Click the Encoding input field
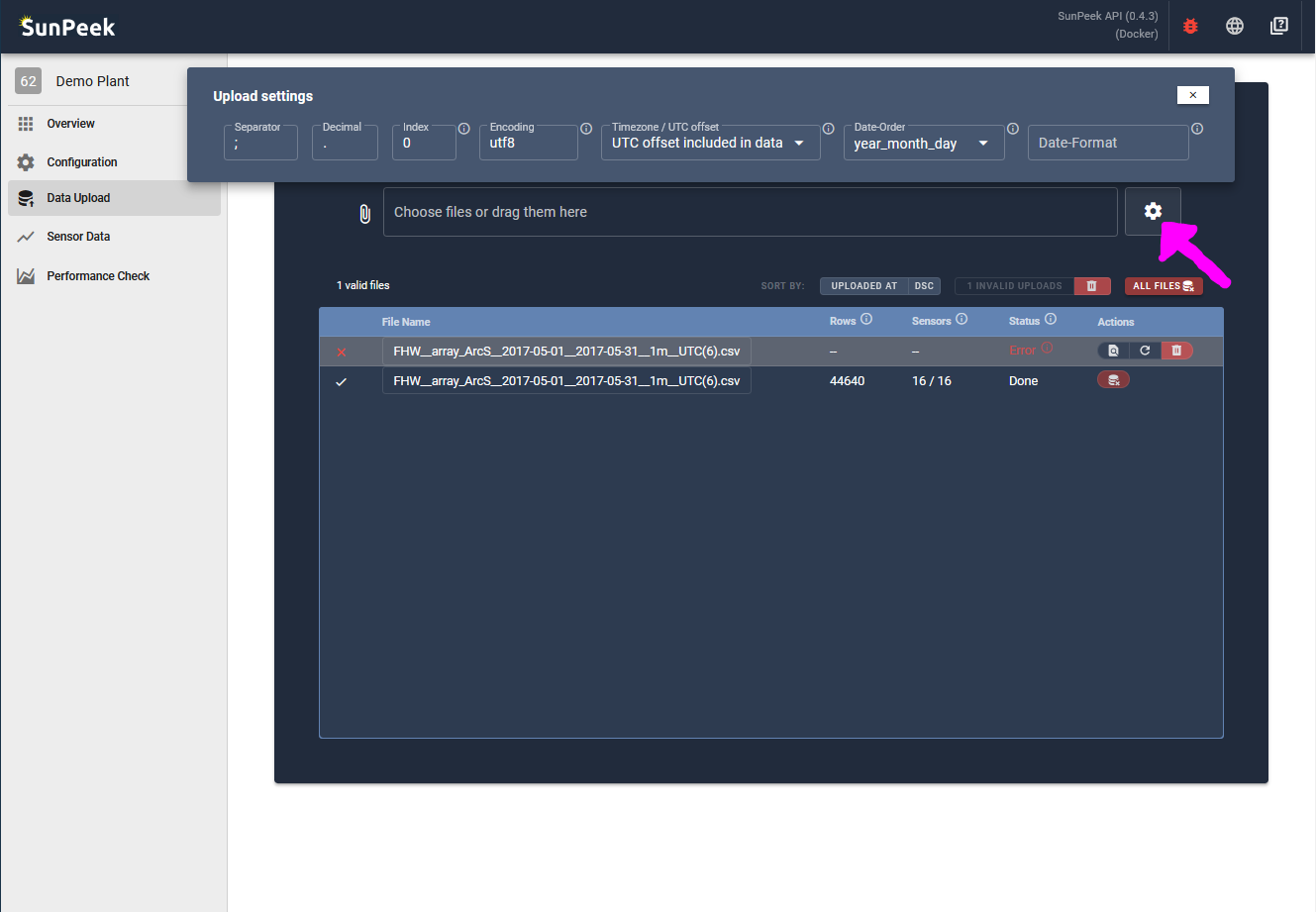The width and height of the screenshot is (1316, 912). [x=528, y=143]
